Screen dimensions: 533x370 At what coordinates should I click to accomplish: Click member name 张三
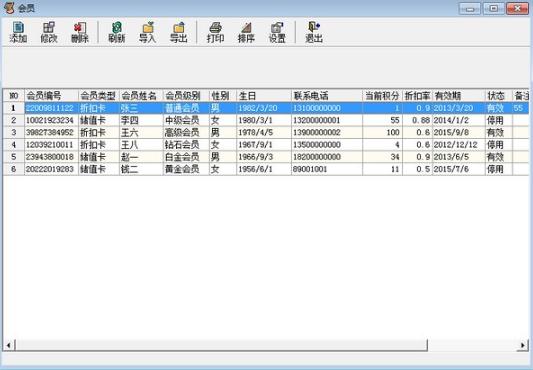141,108
